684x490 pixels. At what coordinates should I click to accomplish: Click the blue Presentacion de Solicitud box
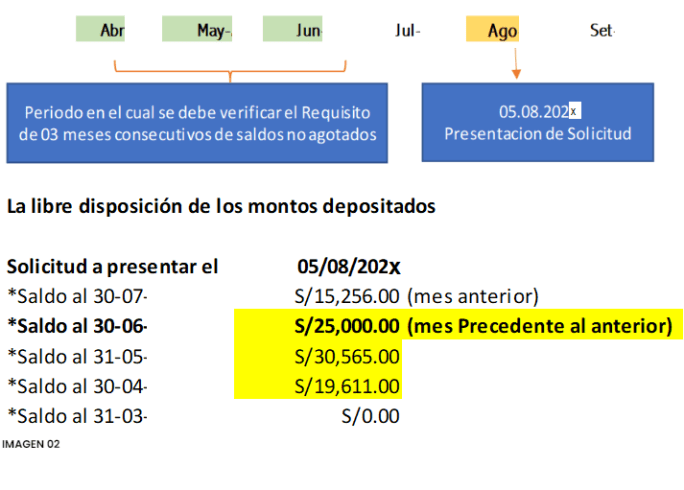tap(537, 122)
